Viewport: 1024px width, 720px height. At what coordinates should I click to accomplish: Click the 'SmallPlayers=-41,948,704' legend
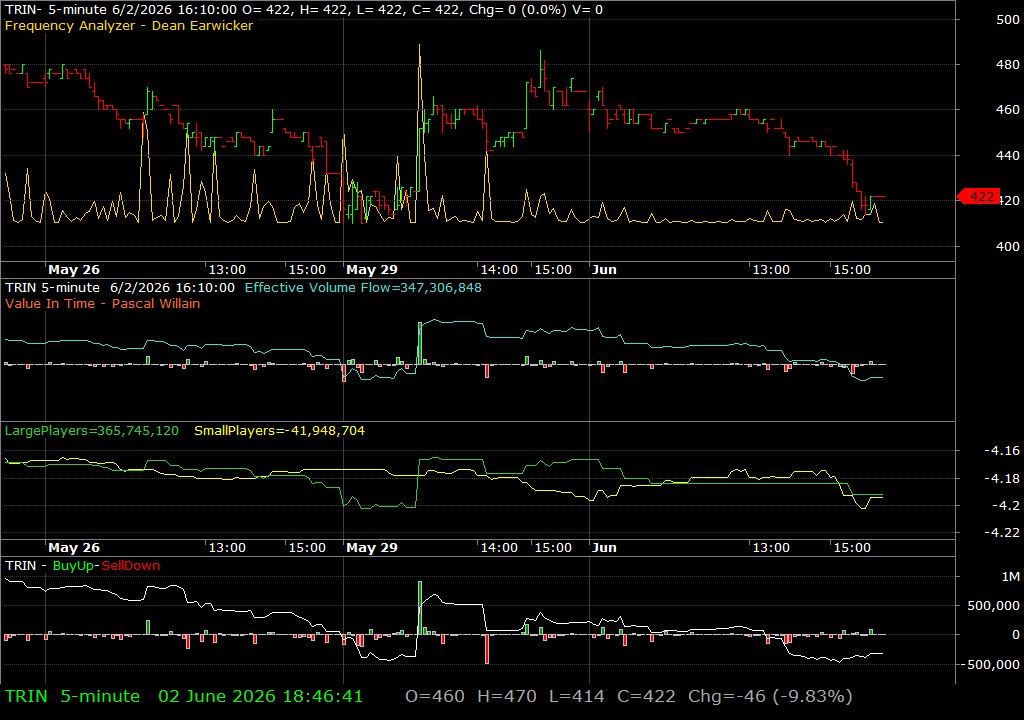[x=280, y=431]
